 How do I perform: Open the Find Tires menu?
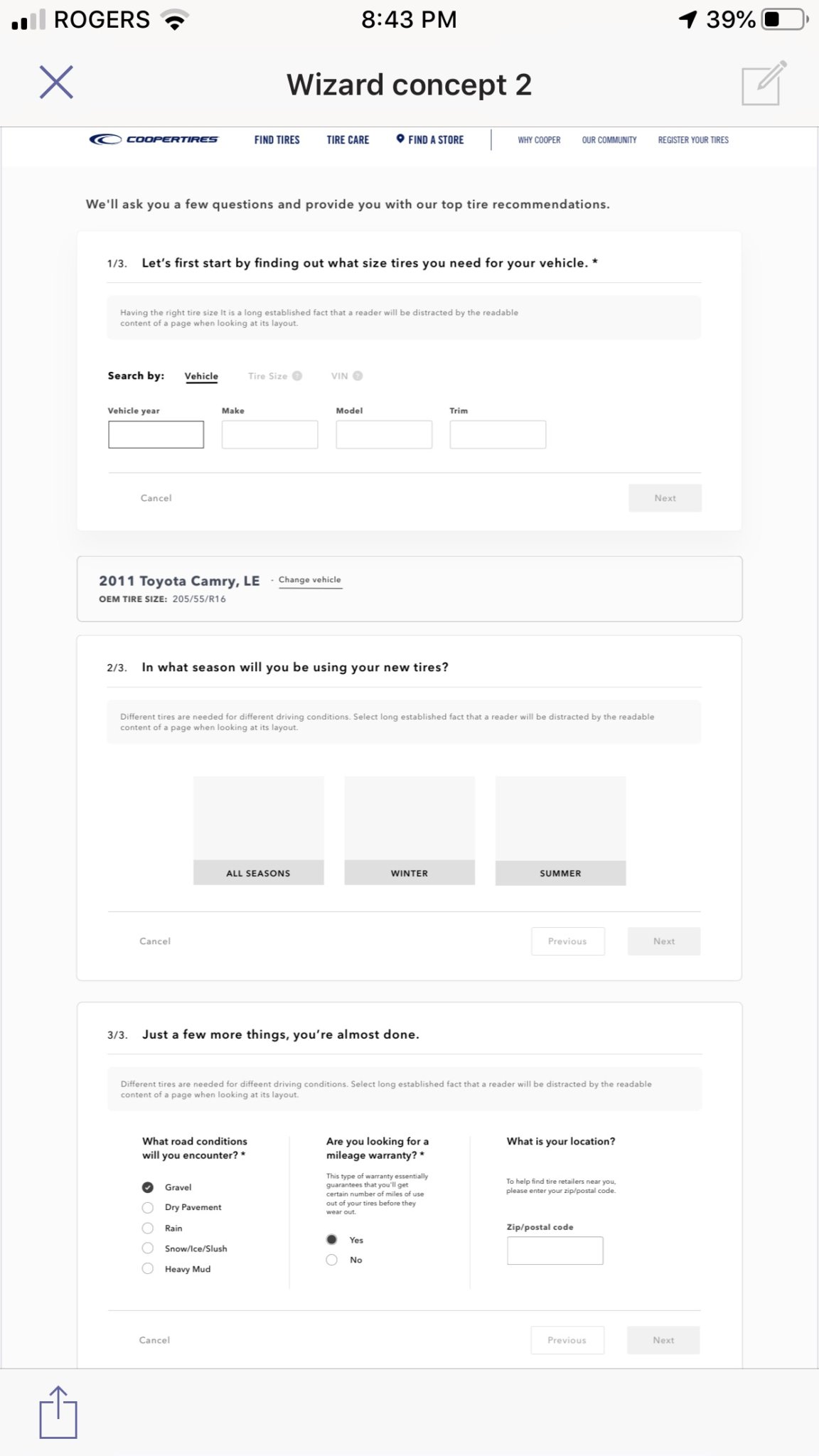point(277,140)
